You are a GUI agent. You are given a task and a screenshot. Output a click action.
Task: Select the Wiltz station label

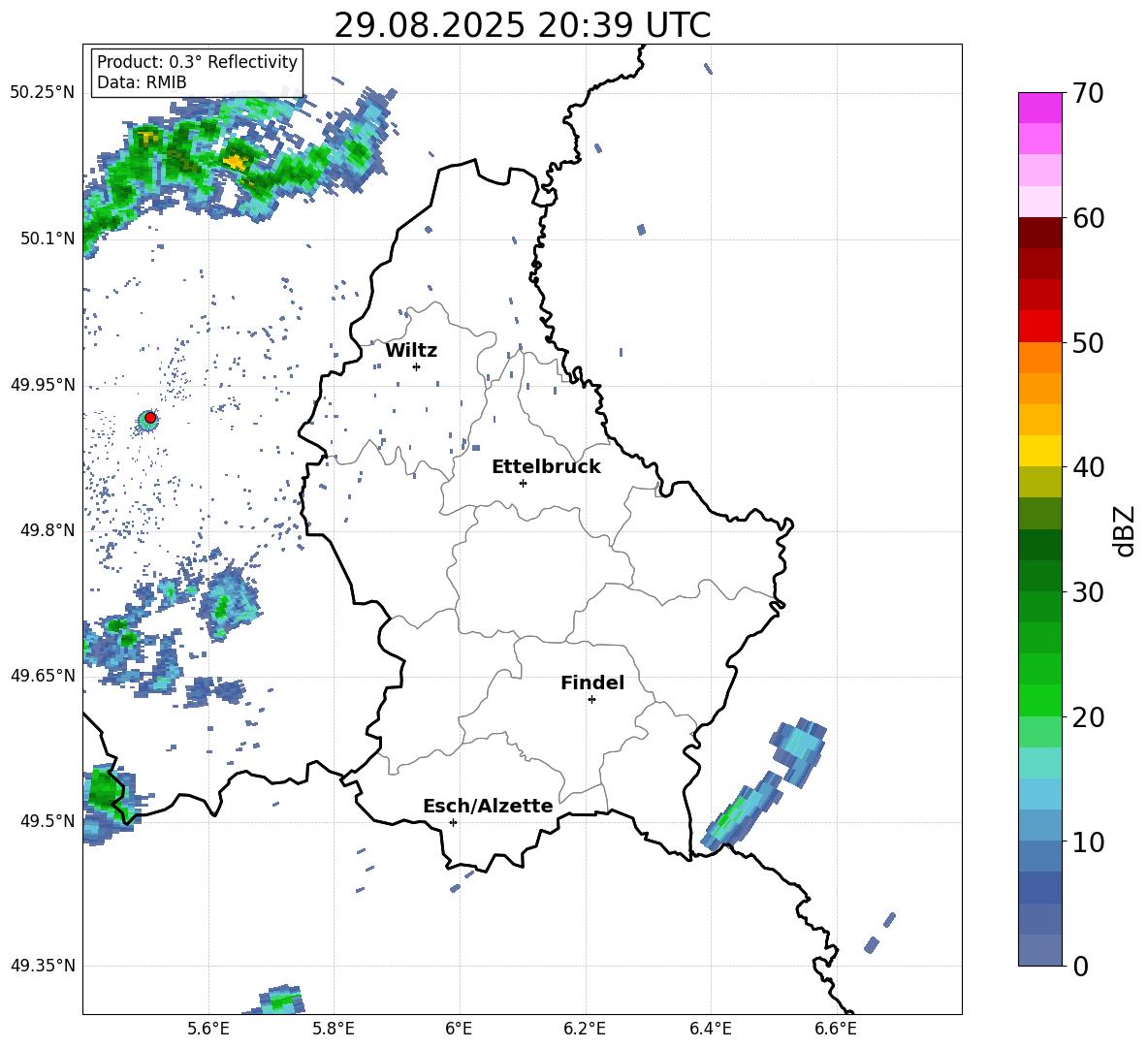(411, 351)
